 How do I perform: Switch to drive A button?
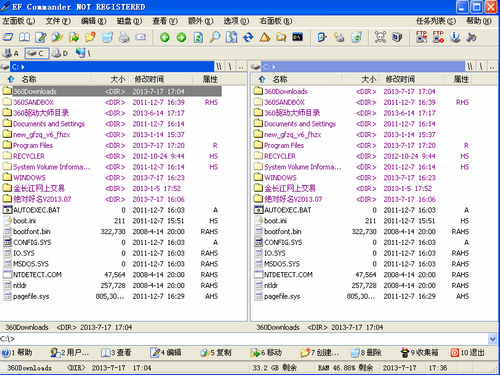pos(11,53)
